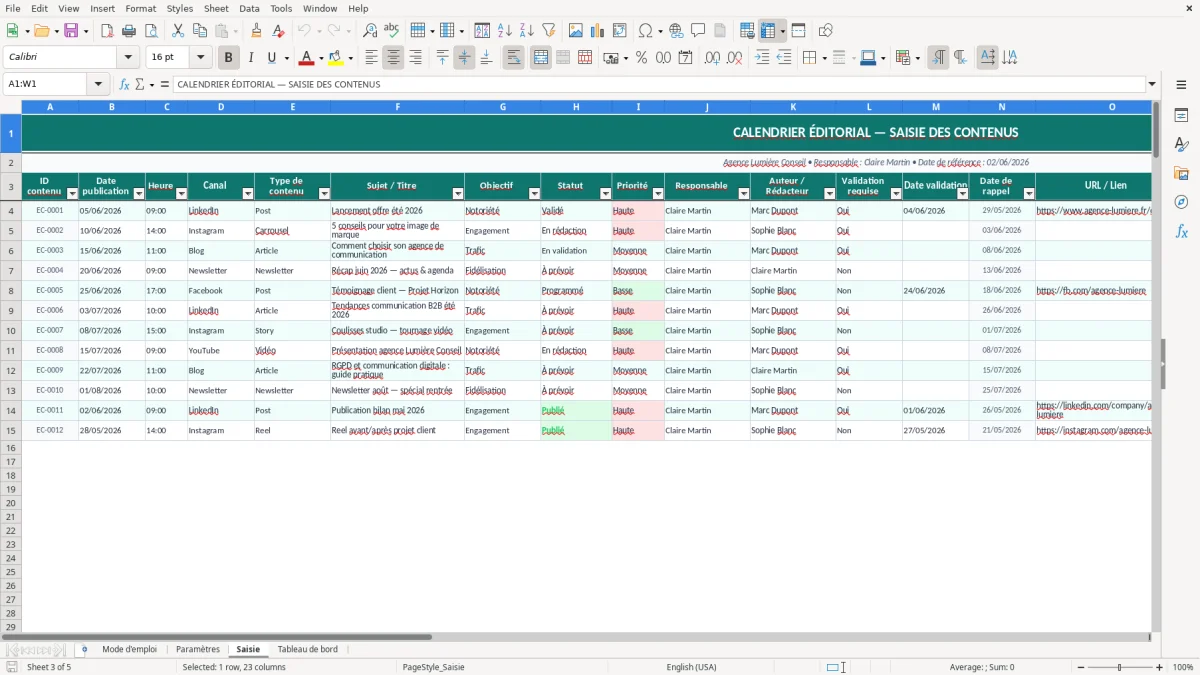
Task: Click Insert Special Character omega icon
Action: 645,31
